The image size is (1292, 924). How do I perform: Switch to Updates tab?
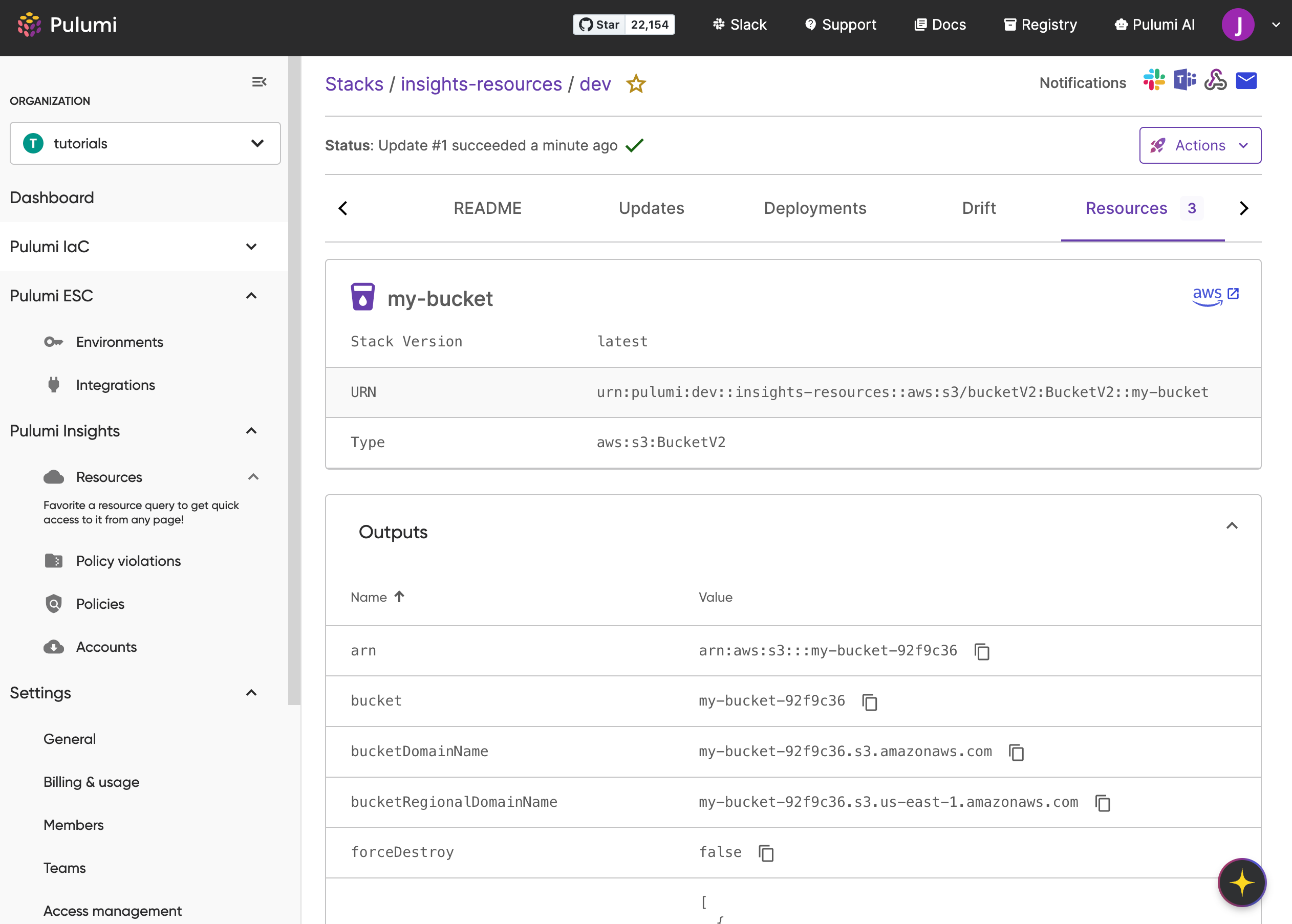tap(651, 208)
